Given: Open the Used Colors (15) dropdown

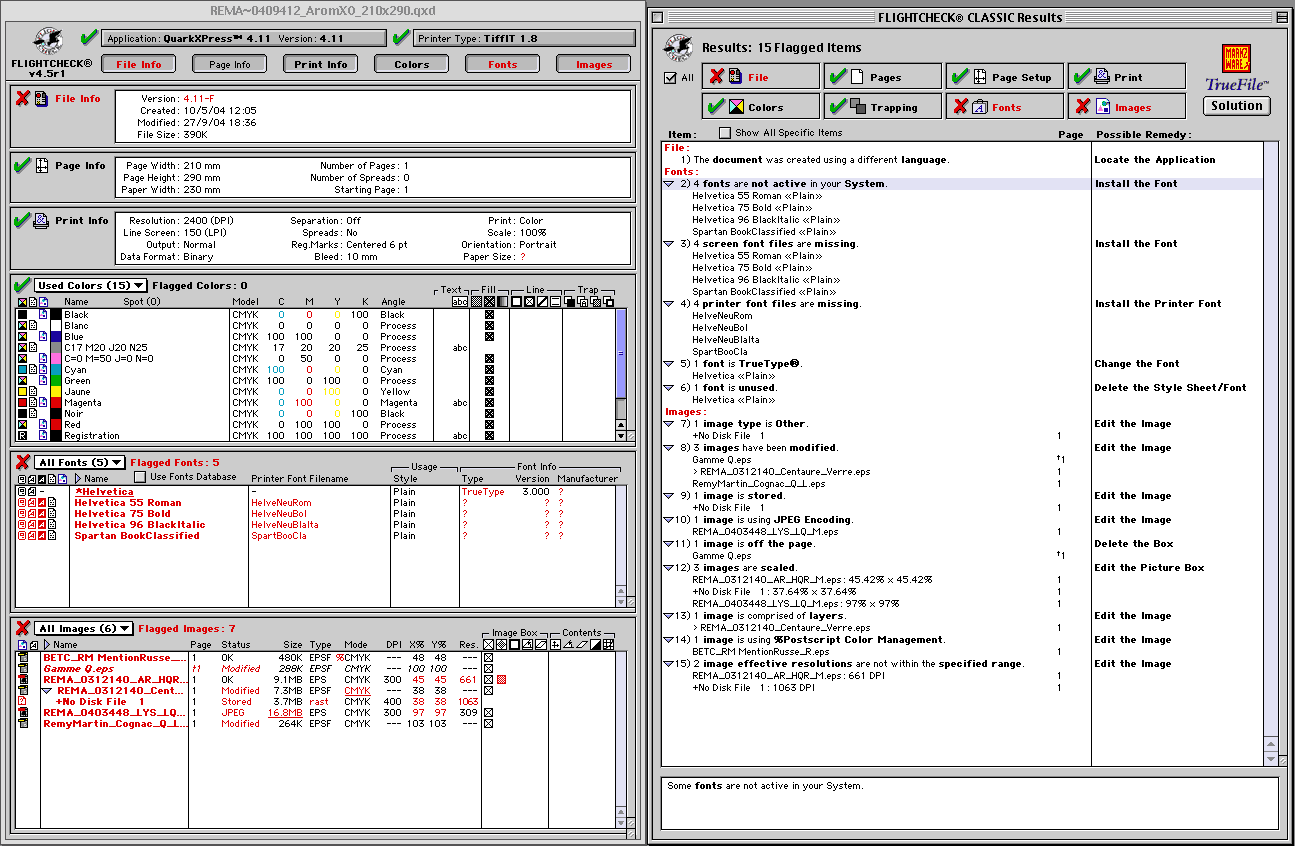Looking at the screenshot, I should point(91,286).
